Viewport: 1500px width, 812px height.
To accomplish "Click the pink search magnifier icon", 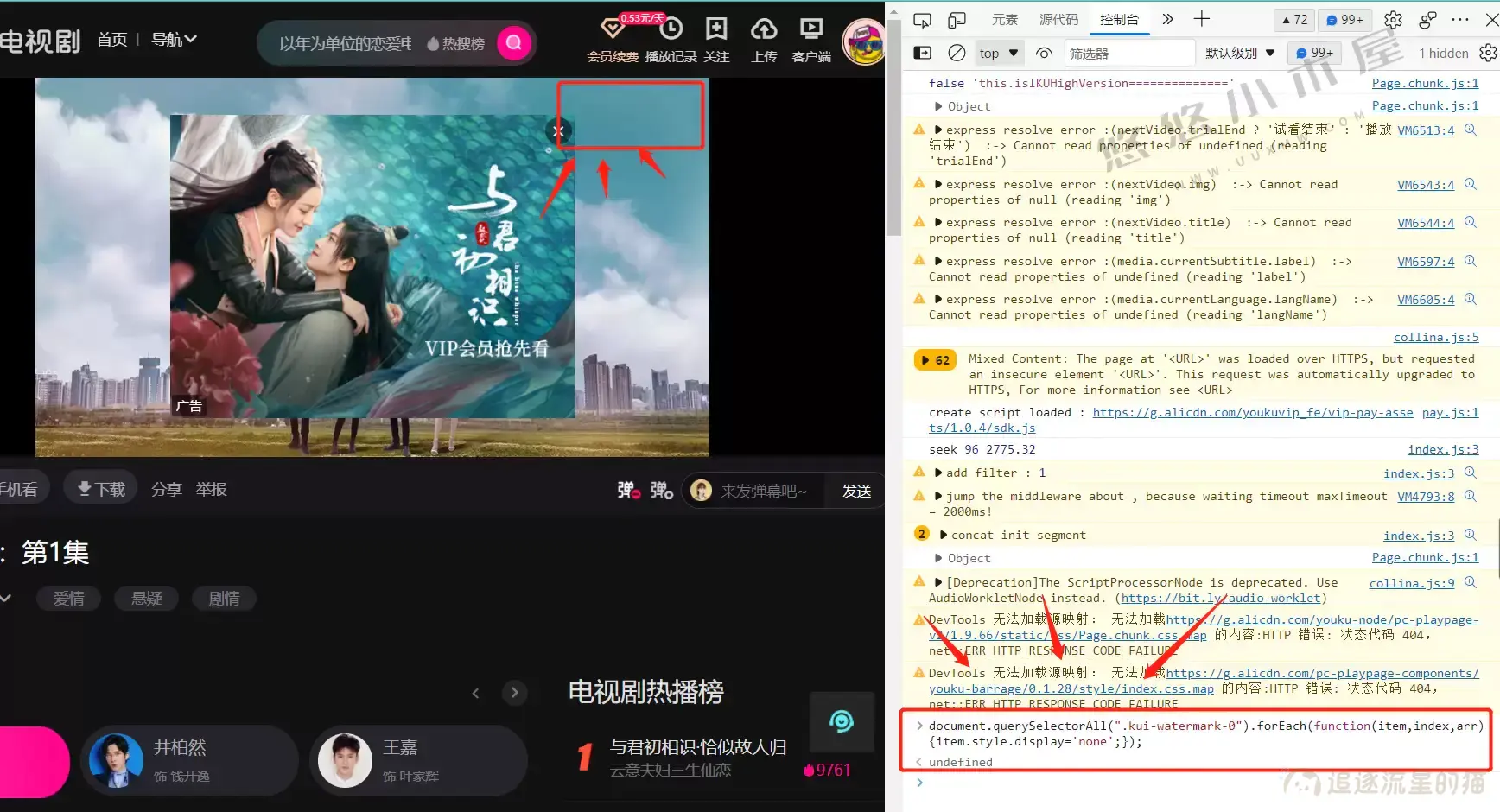I will pyautogui.click(x=514, y=42).
